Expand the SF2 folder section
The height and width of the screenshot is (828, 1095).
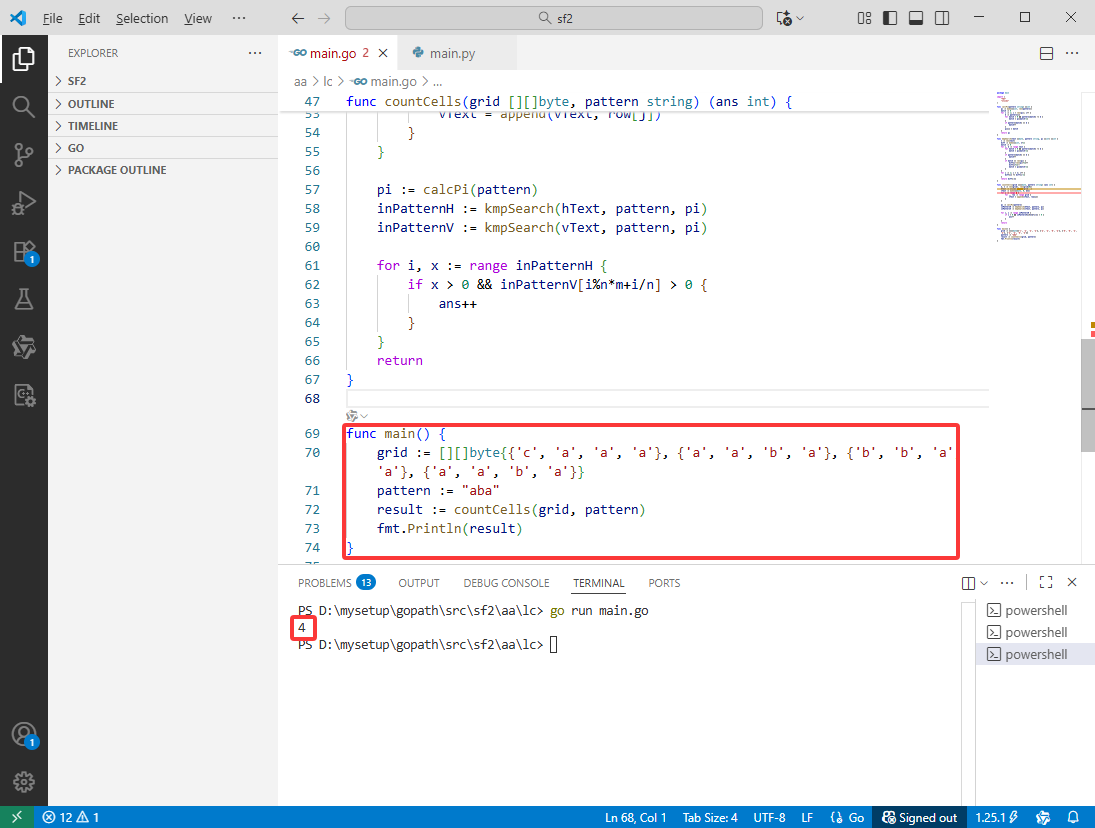click(163, 81)
